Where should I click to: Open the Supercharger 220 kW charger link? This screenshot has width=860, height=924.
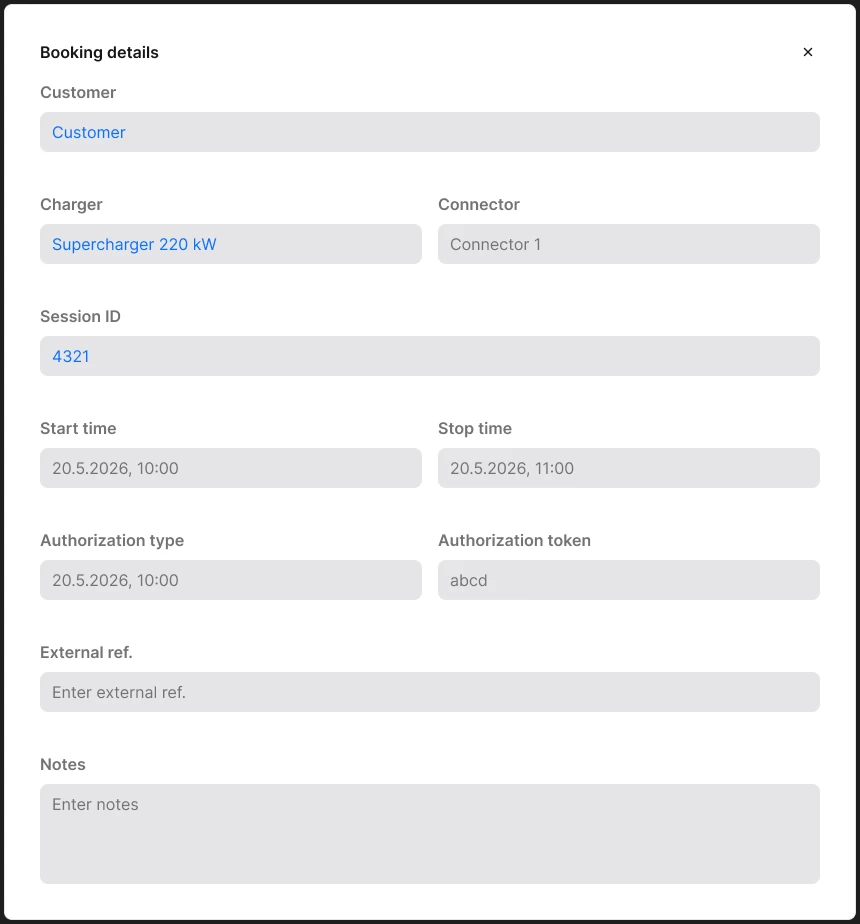coord(134,244)
